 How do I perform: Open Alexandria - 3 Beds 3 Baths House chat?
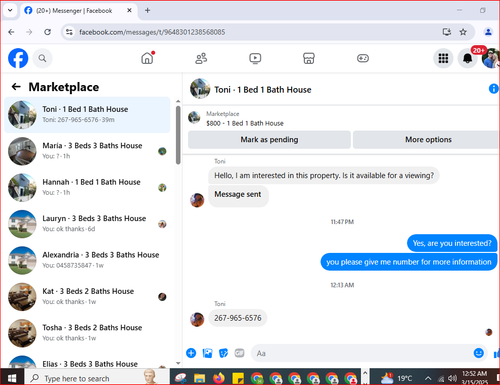87,260
